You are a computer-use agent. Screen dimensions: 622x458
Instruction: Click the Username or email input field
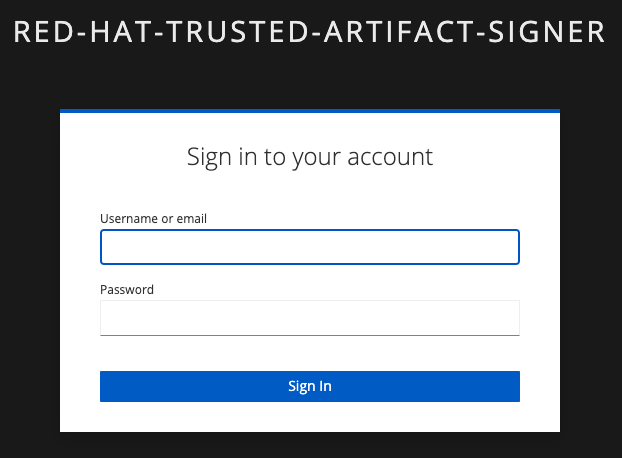coord(310,247)
